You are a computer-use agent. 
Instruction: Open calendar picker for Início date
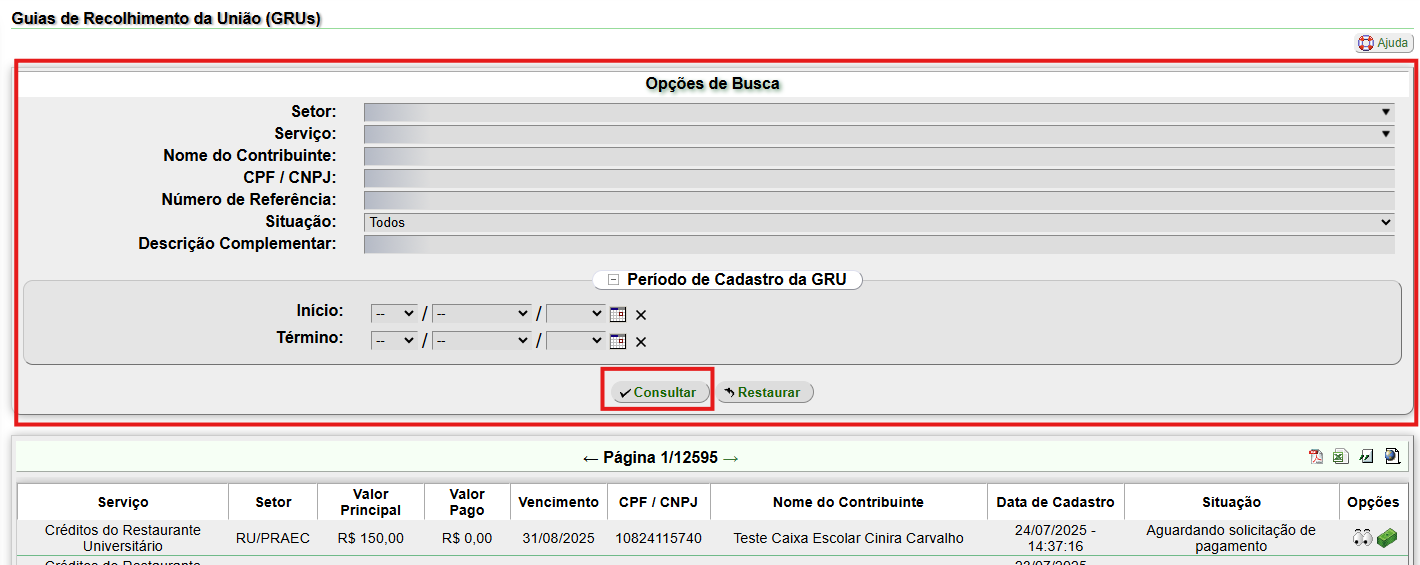click(x=618, y=314)
